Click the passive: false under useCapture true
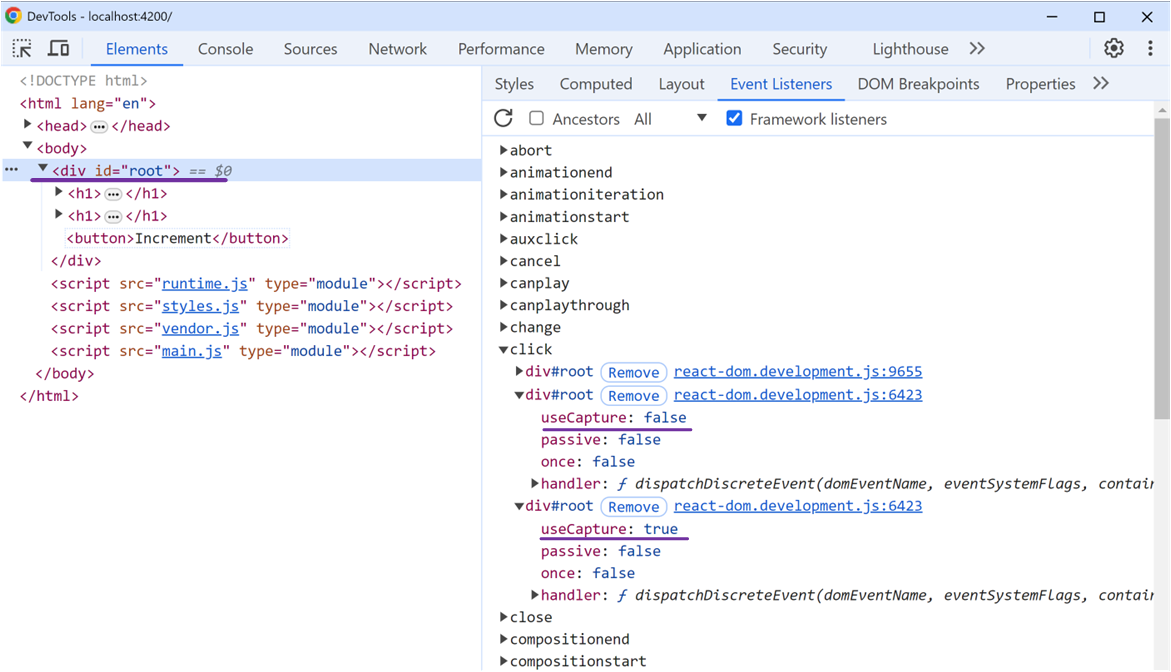The height and width of the screenshot is (672, 1171). 600,551
